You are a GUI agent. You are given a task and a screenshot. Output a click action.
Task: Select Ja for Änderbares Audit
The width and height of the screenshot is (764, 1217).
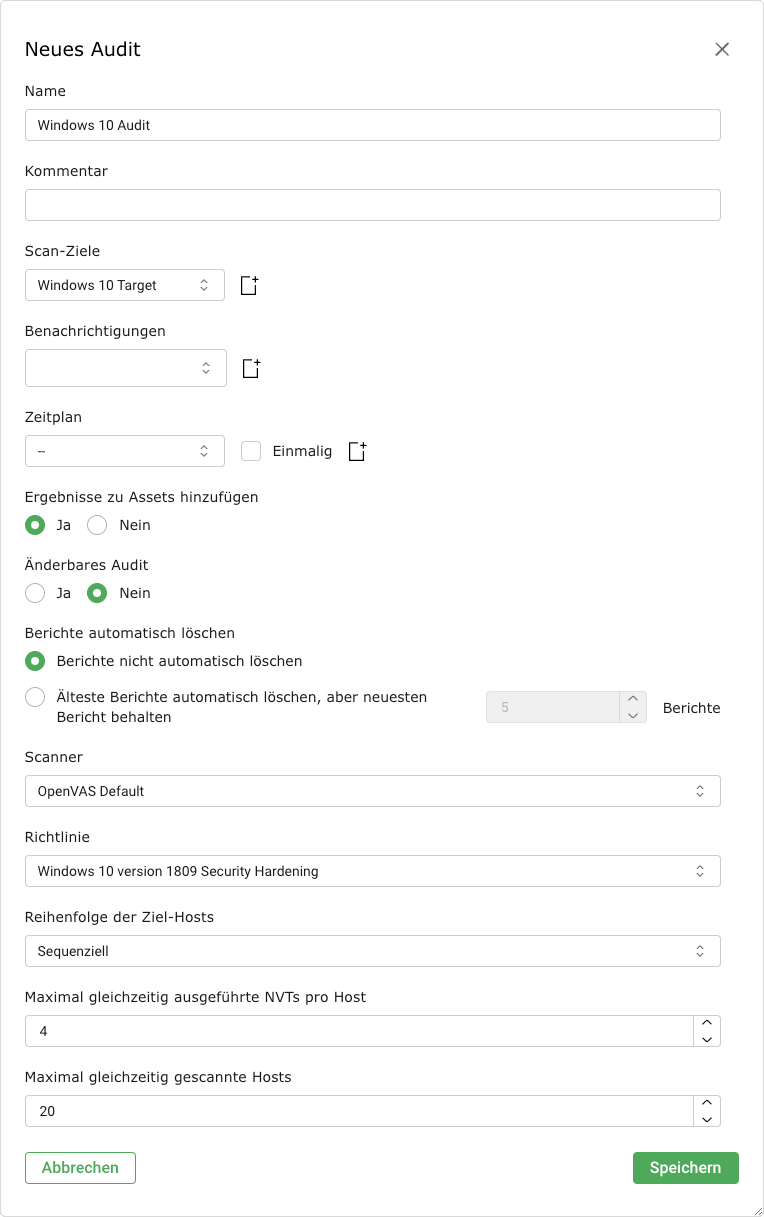[35, 593]
